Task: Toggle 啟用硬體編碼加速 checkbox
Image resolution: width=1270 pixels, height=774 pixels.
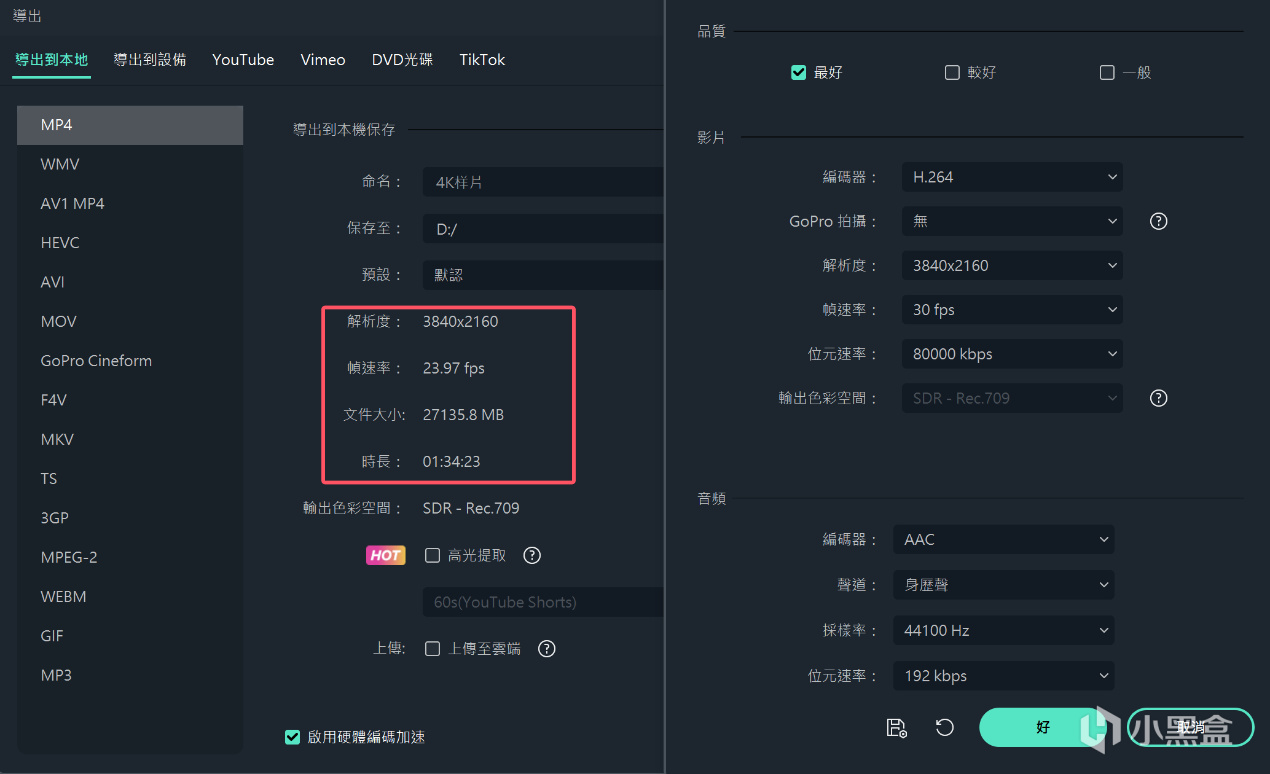Action: coord(292,737)
